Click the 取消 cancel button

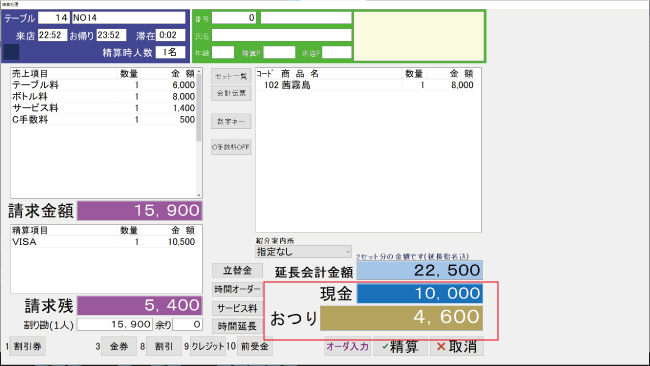point(456,347)
